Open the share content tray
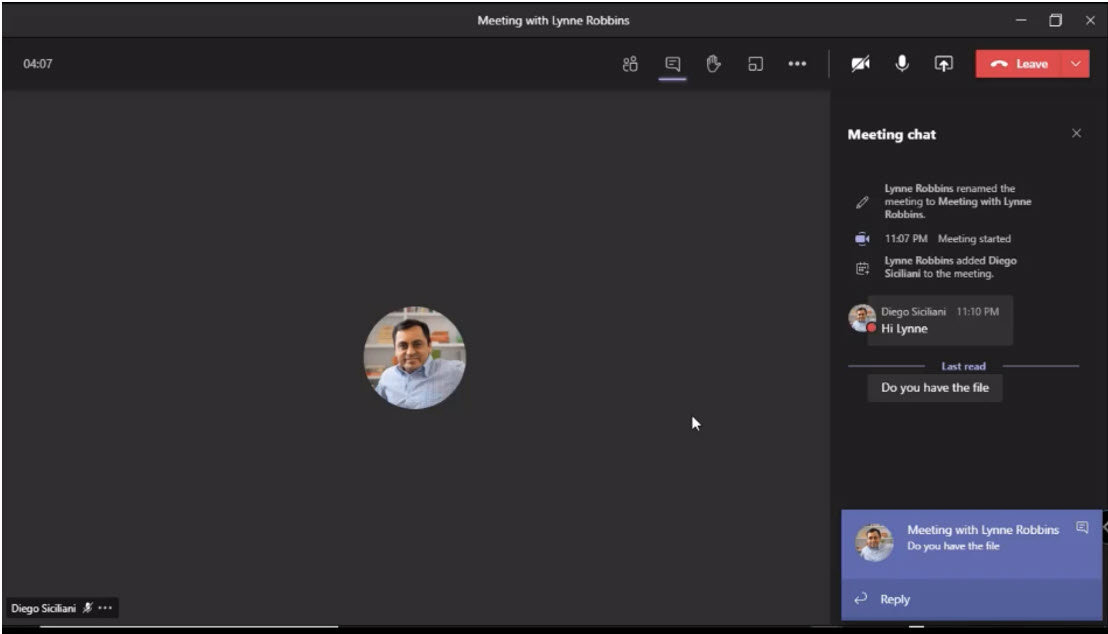Screen dimensions: 1108x634 [943, 64]
